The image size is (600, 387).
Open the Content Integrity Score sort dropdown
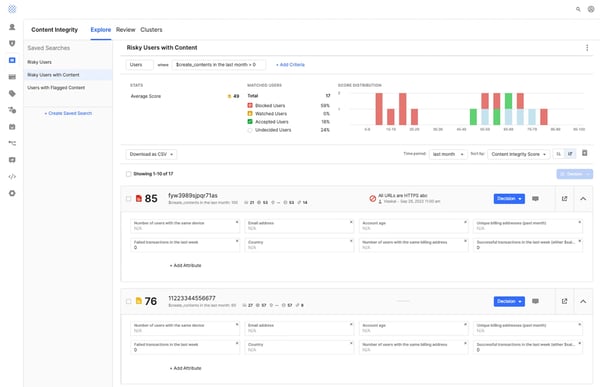coord(518,154)
